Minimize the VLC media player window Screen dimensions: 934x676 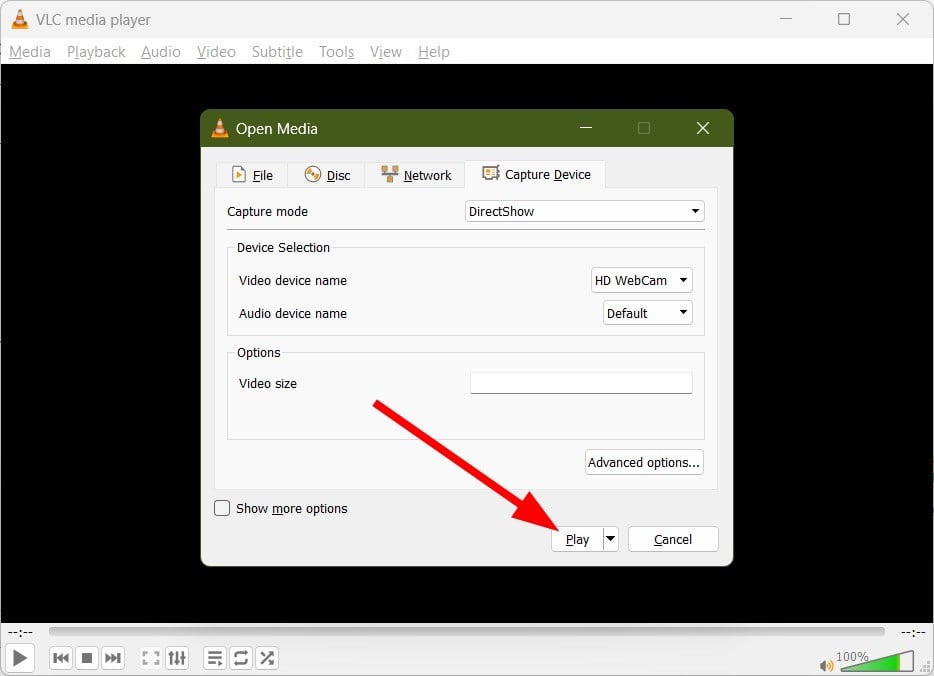(786, 19)
